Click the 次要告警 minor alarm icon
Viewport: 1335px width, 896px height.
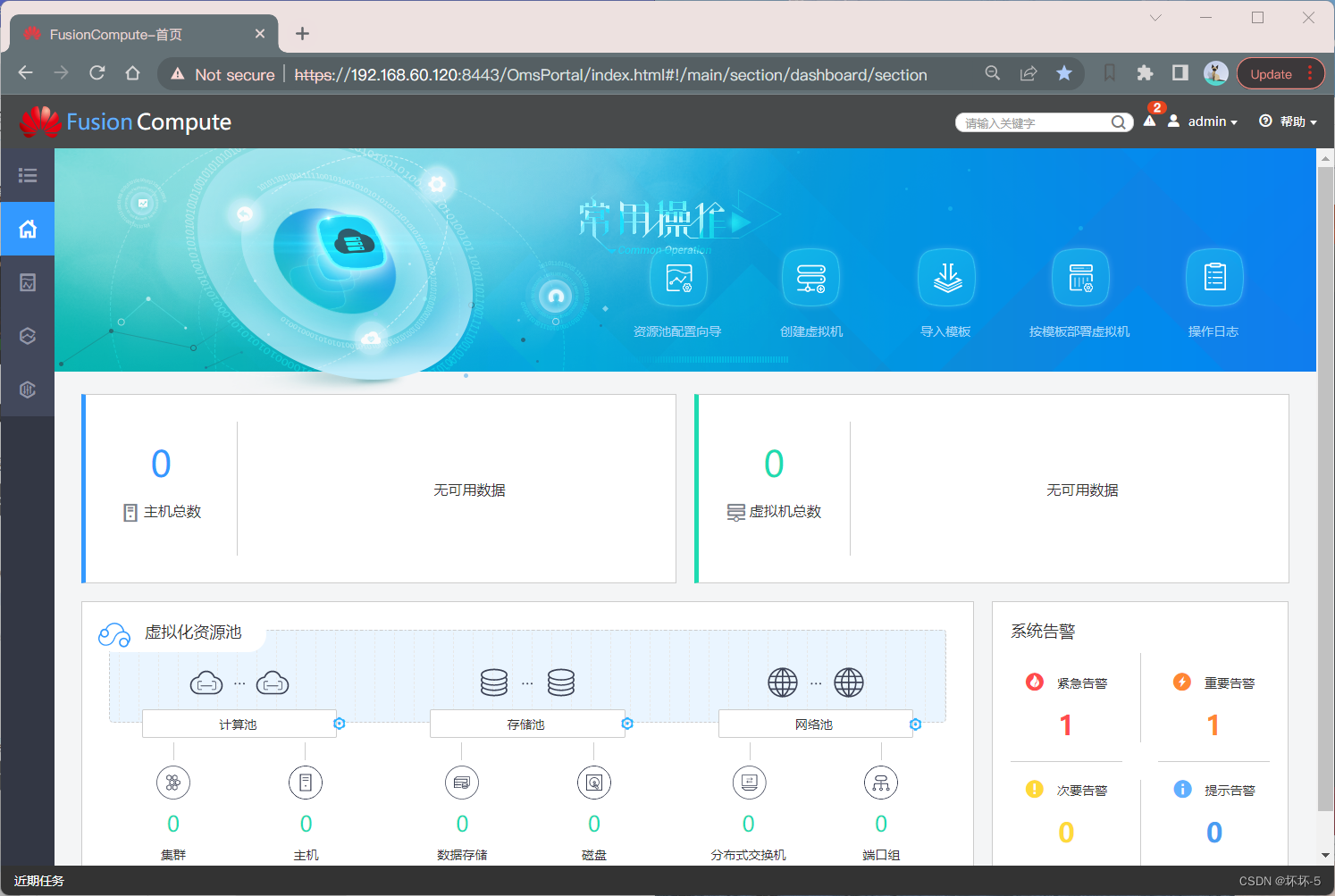[x=1035, y=789]
